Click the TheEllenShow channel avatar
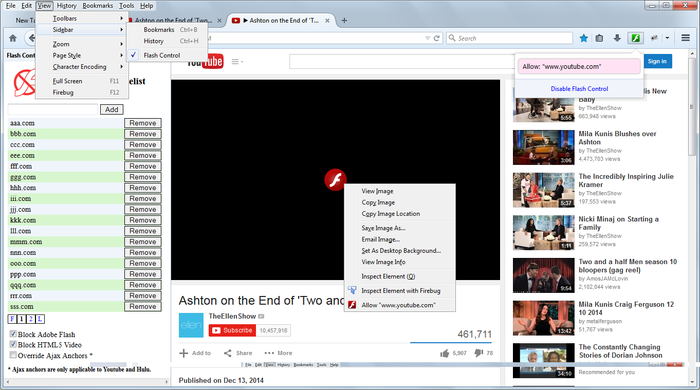The height and width of the screenshot is (390, 700). [x=191, y=325]
